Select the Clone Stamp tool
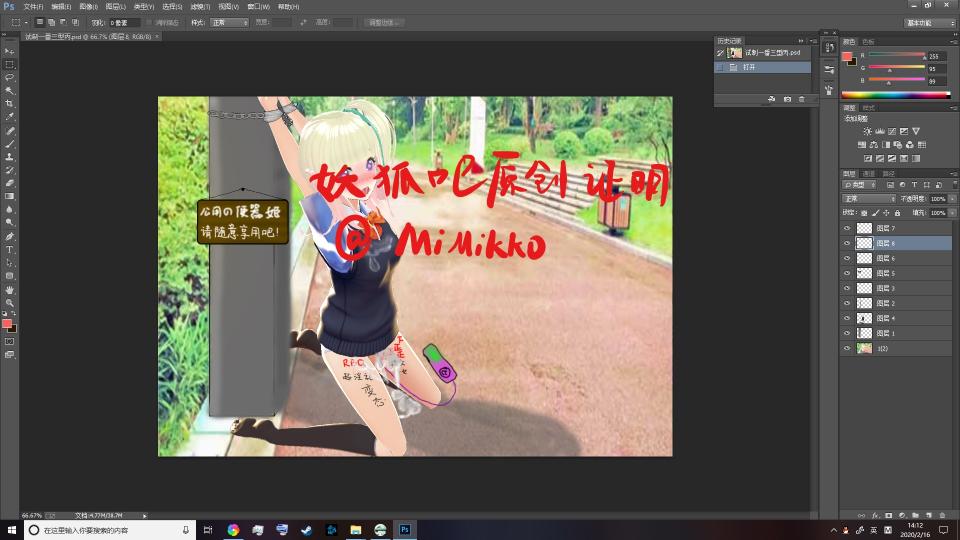960x540 pixels. 9,157
